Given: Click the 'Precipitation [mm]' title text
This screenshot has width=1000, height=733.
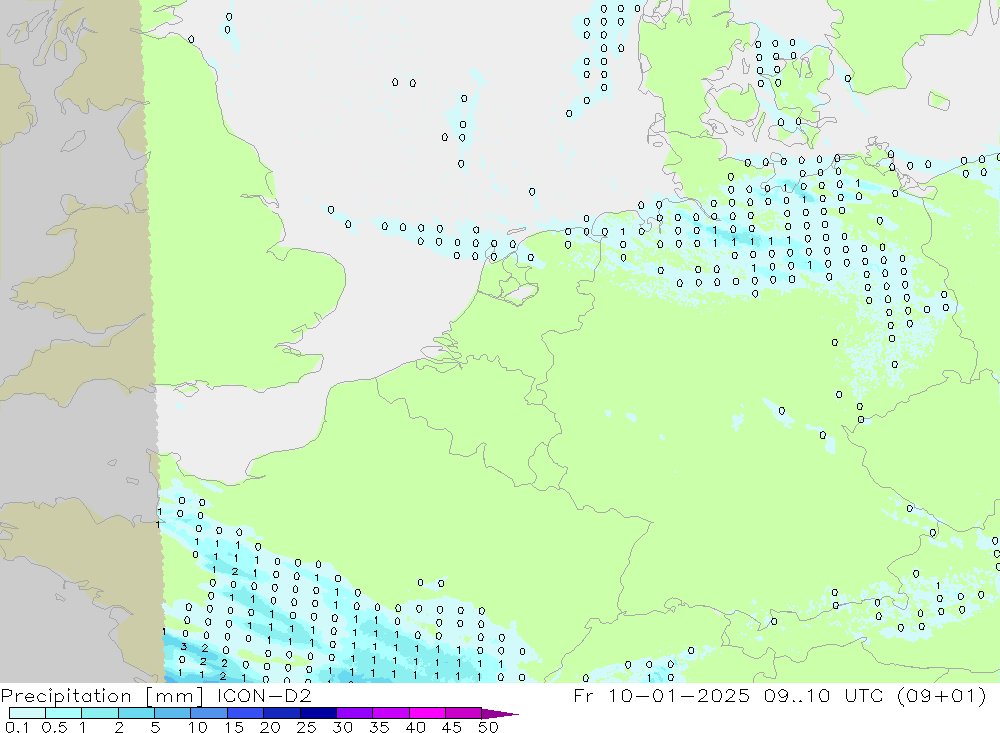Looking at the screenshot, I should tap(102, 696).
